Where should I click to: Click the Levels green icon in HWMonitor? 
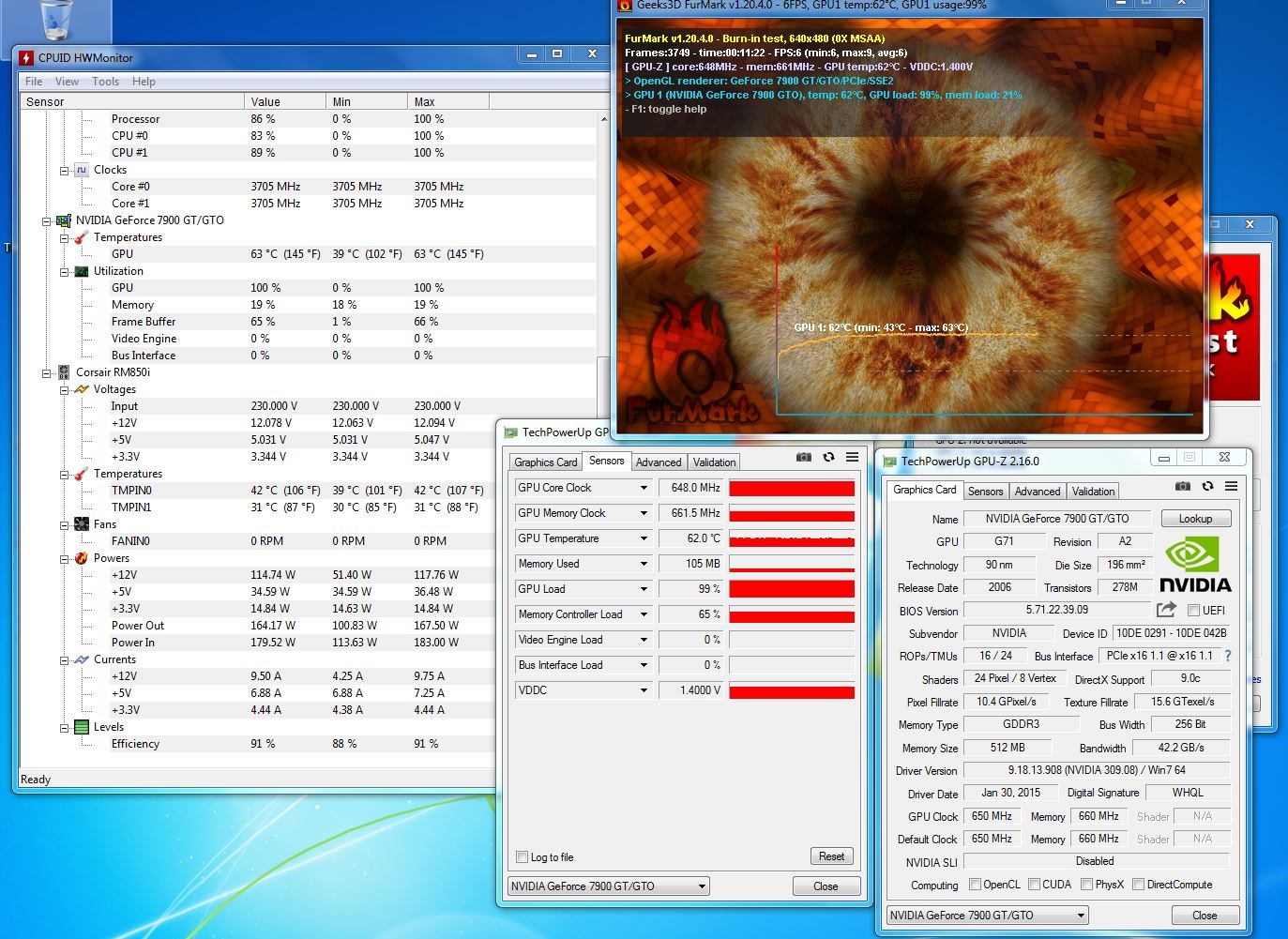[82, 727]
